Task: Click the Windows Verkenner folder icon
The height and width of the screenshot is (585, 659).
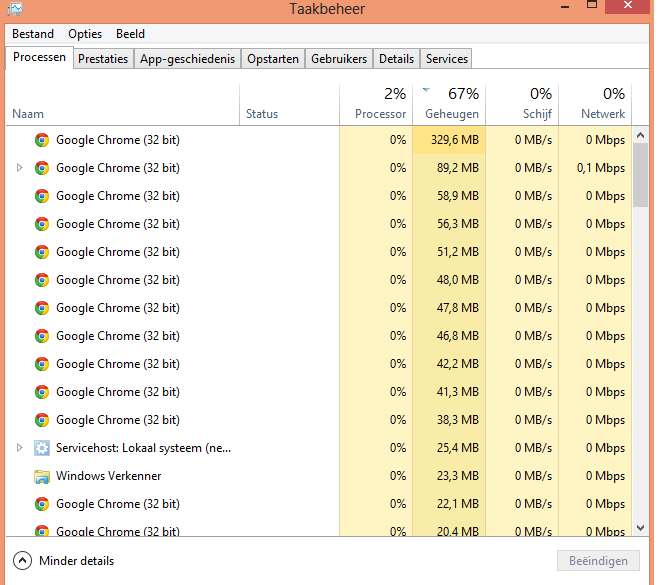Action: point(42,476)
